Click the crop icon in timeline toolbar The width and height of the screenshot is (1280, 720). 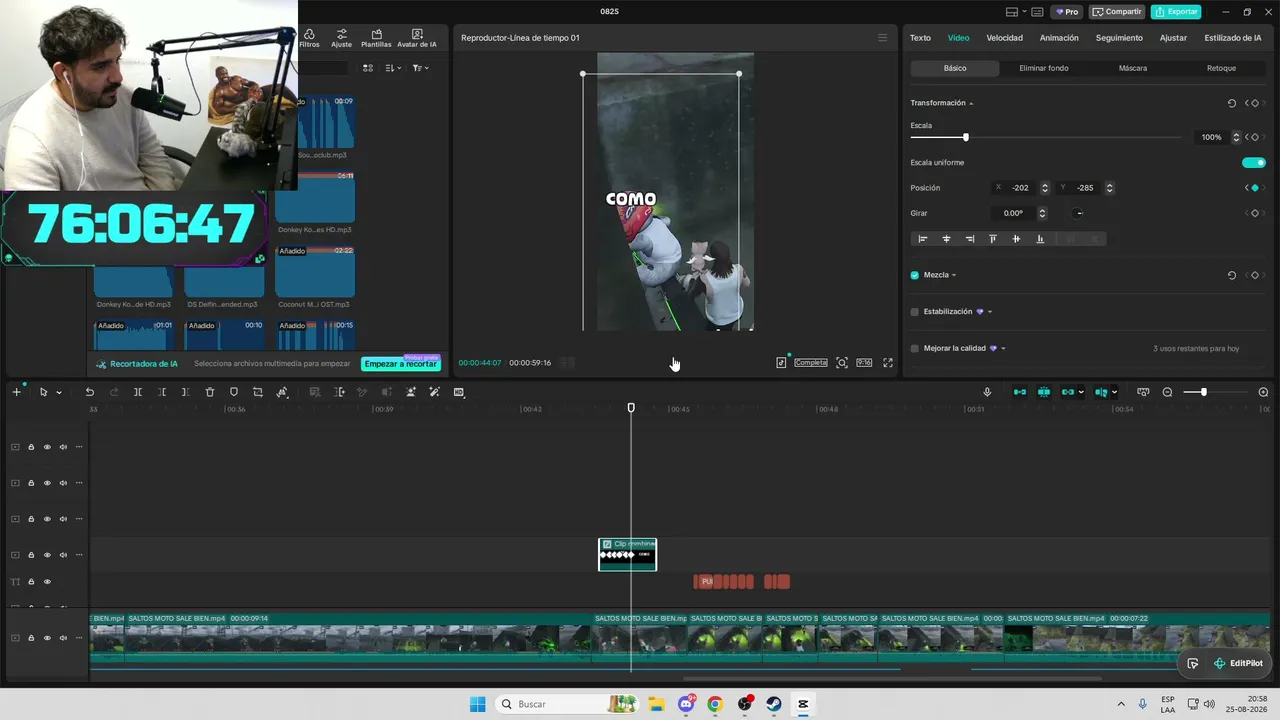[x=258, y=392]
